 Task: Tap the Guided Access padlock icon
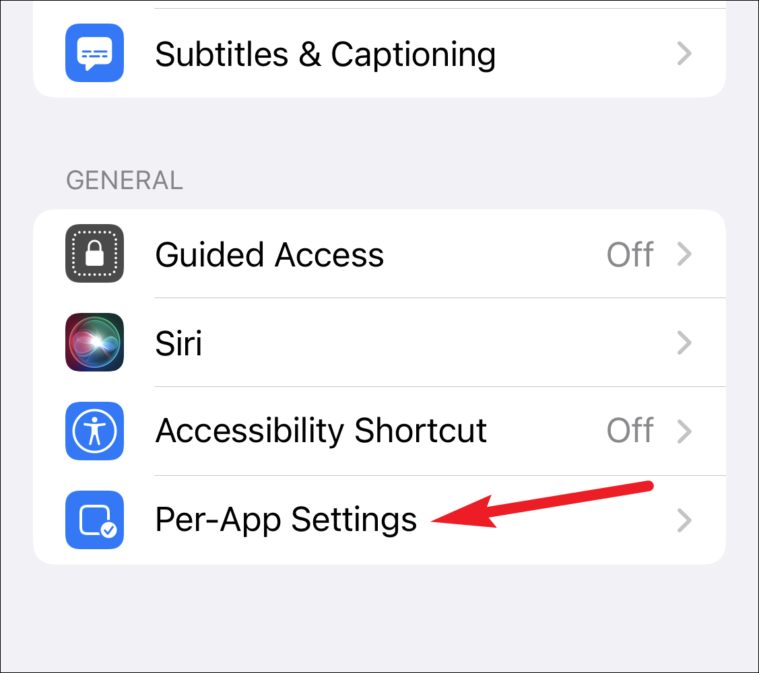94,254
